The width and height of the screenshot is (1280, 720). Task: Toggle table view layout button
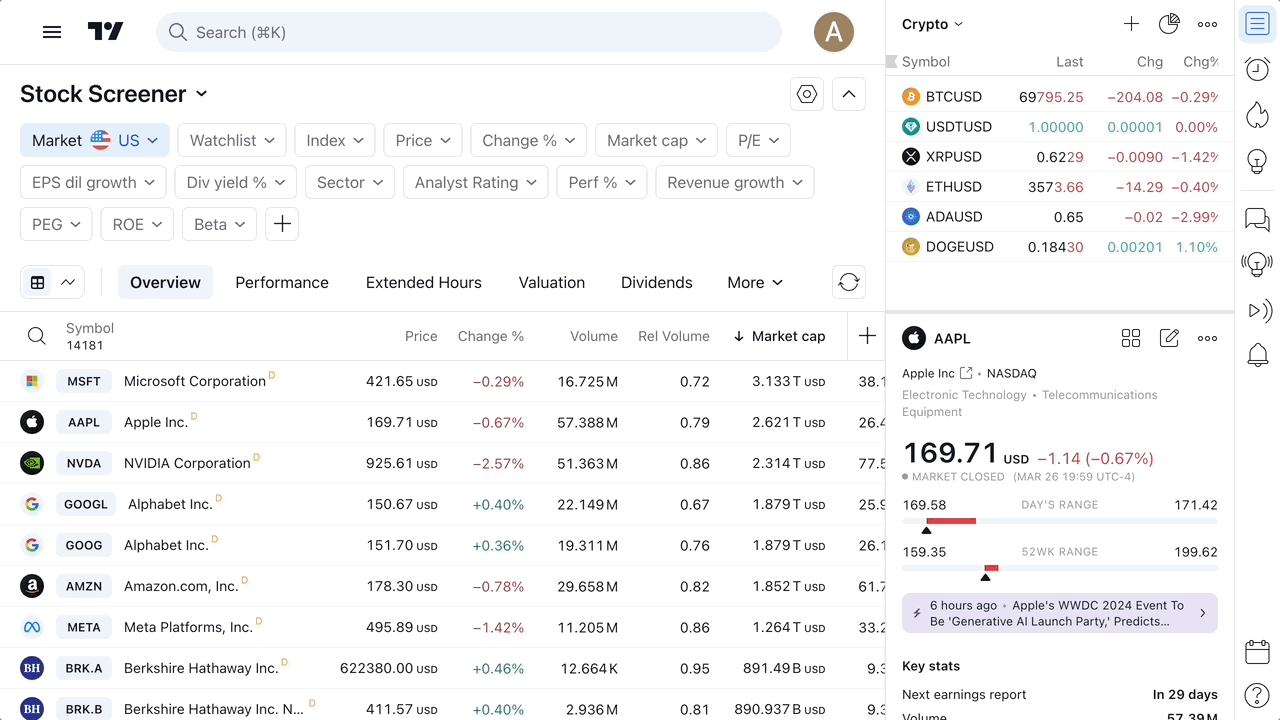38,282
